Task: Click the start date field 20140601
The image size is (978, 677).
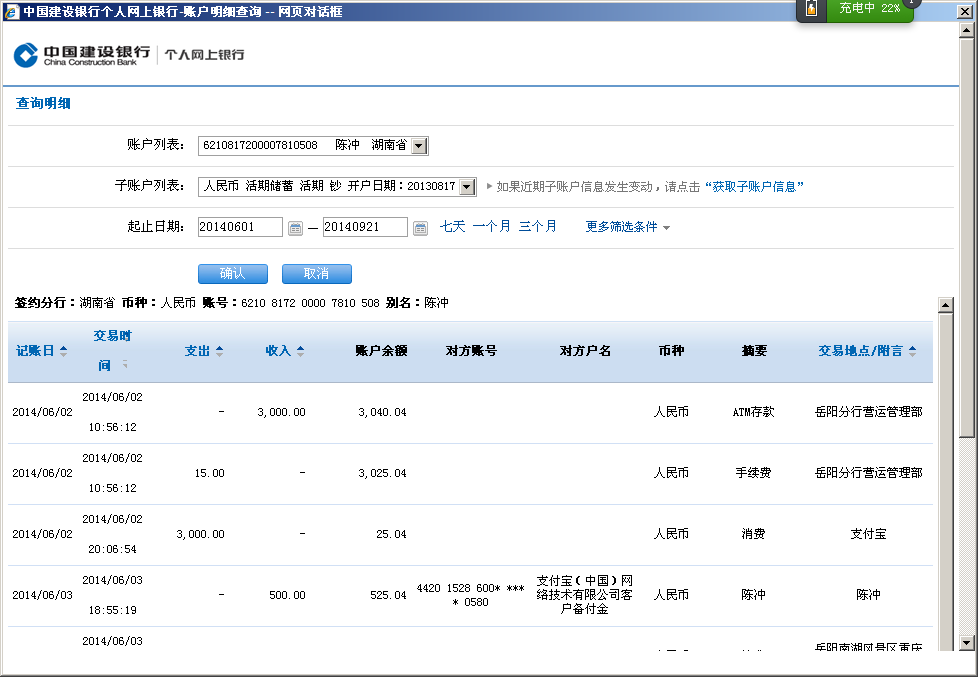Action: 240,227
